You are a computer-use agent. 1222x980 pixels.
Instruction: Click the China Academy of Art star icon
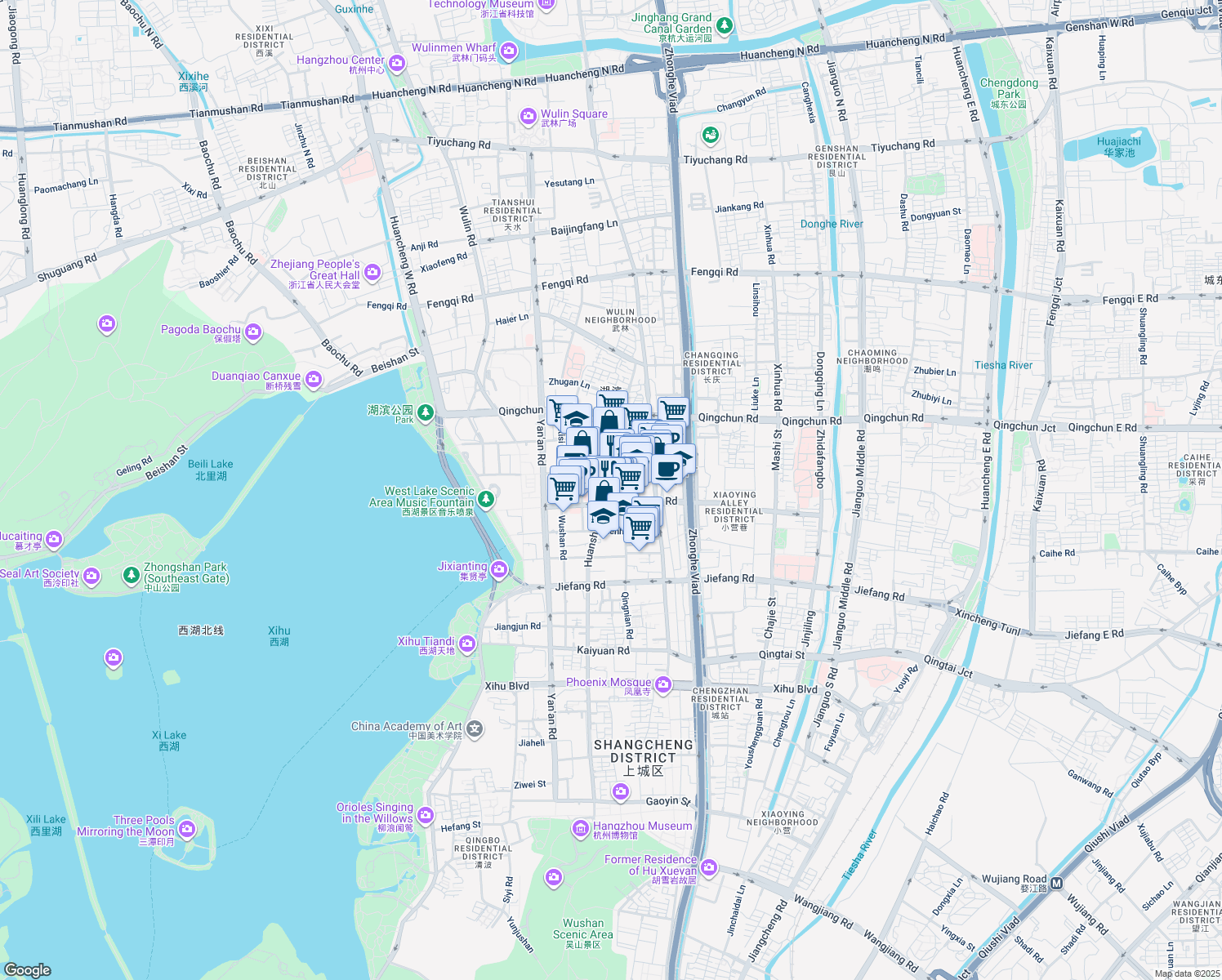coord(475,728)
